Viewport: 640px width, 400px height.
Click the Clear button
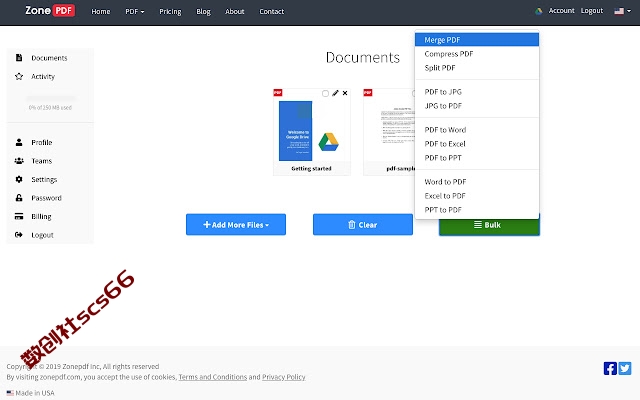pyautogui.click(x=363, y=224)
